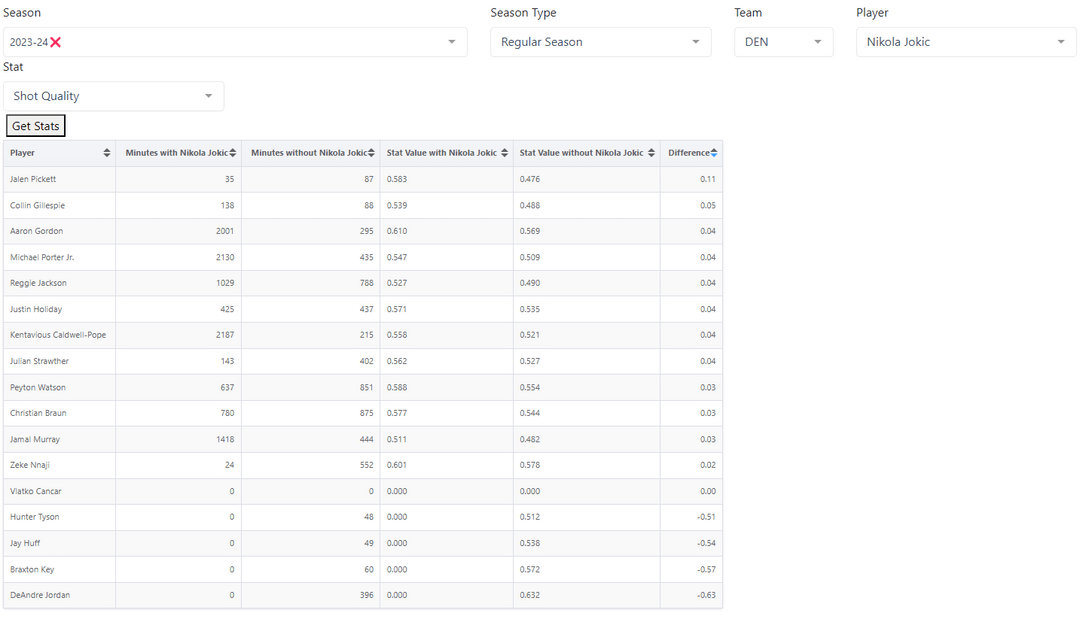The width and height of the screenshot is (1080, 622).
Task: Remove the 2023-24 season tag
Action: point(56,42)
